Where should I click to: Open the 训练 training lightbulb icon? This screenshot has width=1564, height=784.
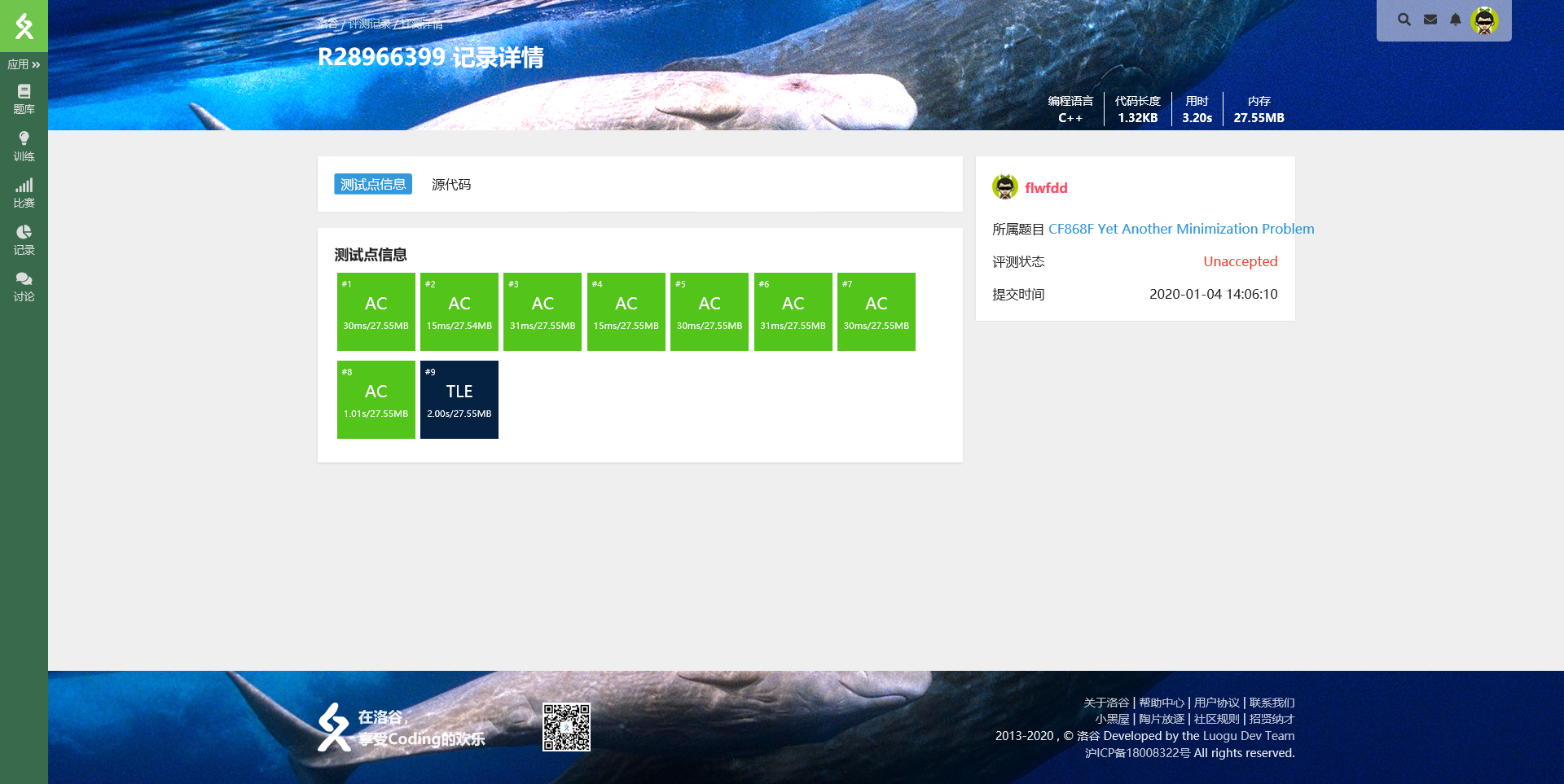pos(24,147)
